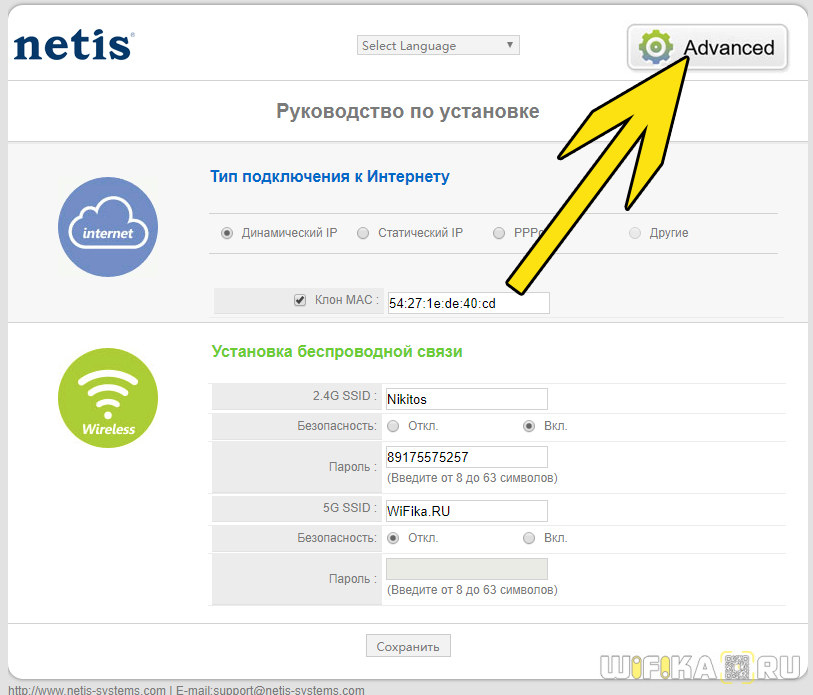The height and width of the screenshot is (695, 813).
Task: Click the Advanced gear icon
Action: pos(656,47)
